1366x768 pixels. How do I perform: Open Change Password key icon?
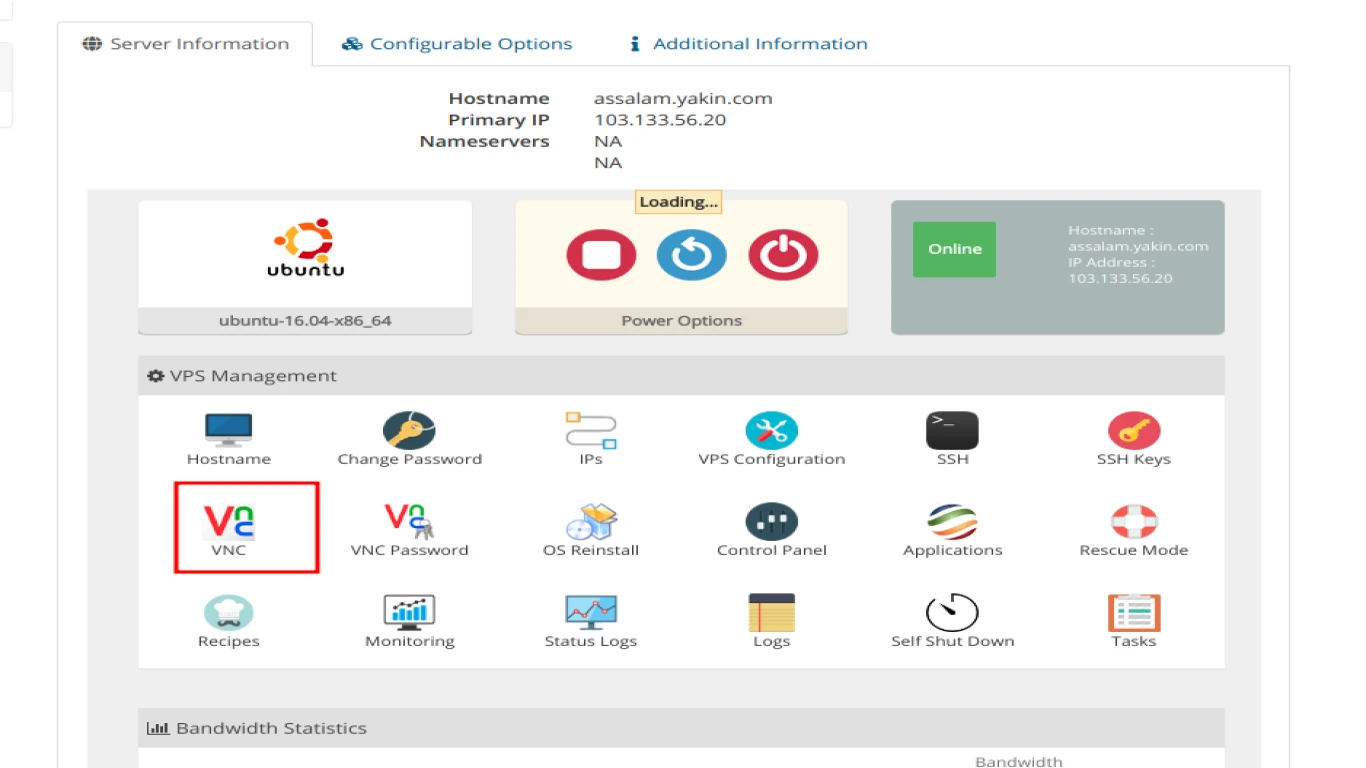(409, 430)
